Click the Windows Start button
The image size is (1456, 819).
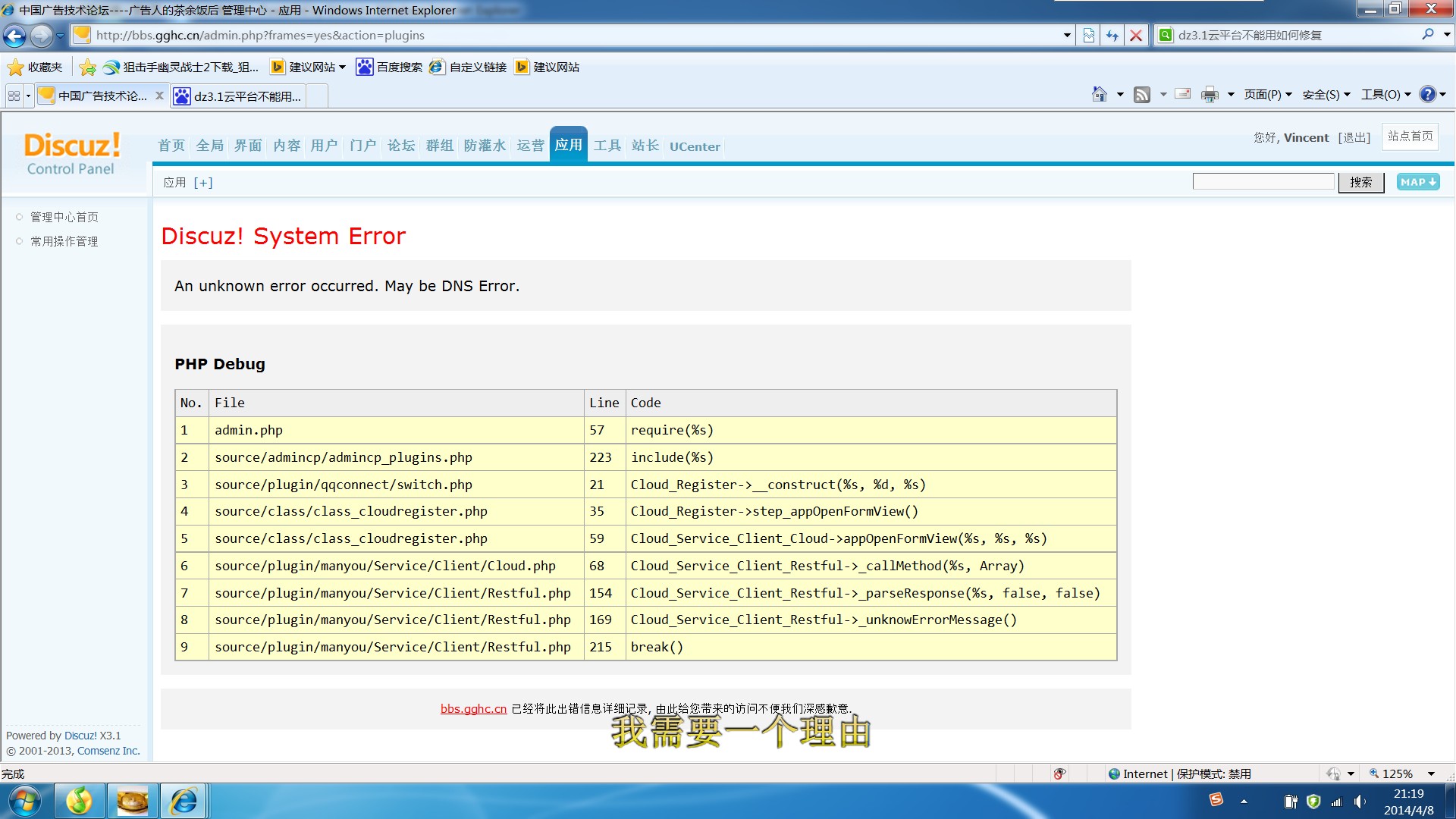24,802
